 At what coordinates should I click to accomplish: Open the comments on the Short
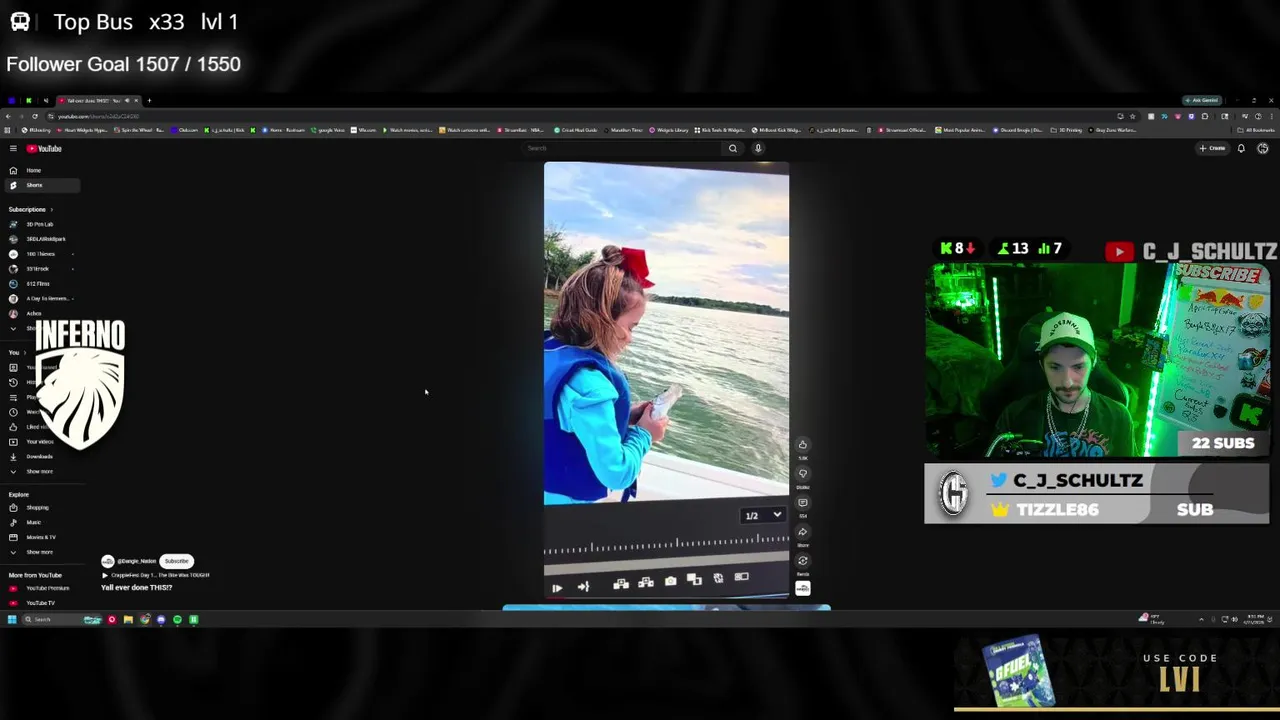[802, 503]
